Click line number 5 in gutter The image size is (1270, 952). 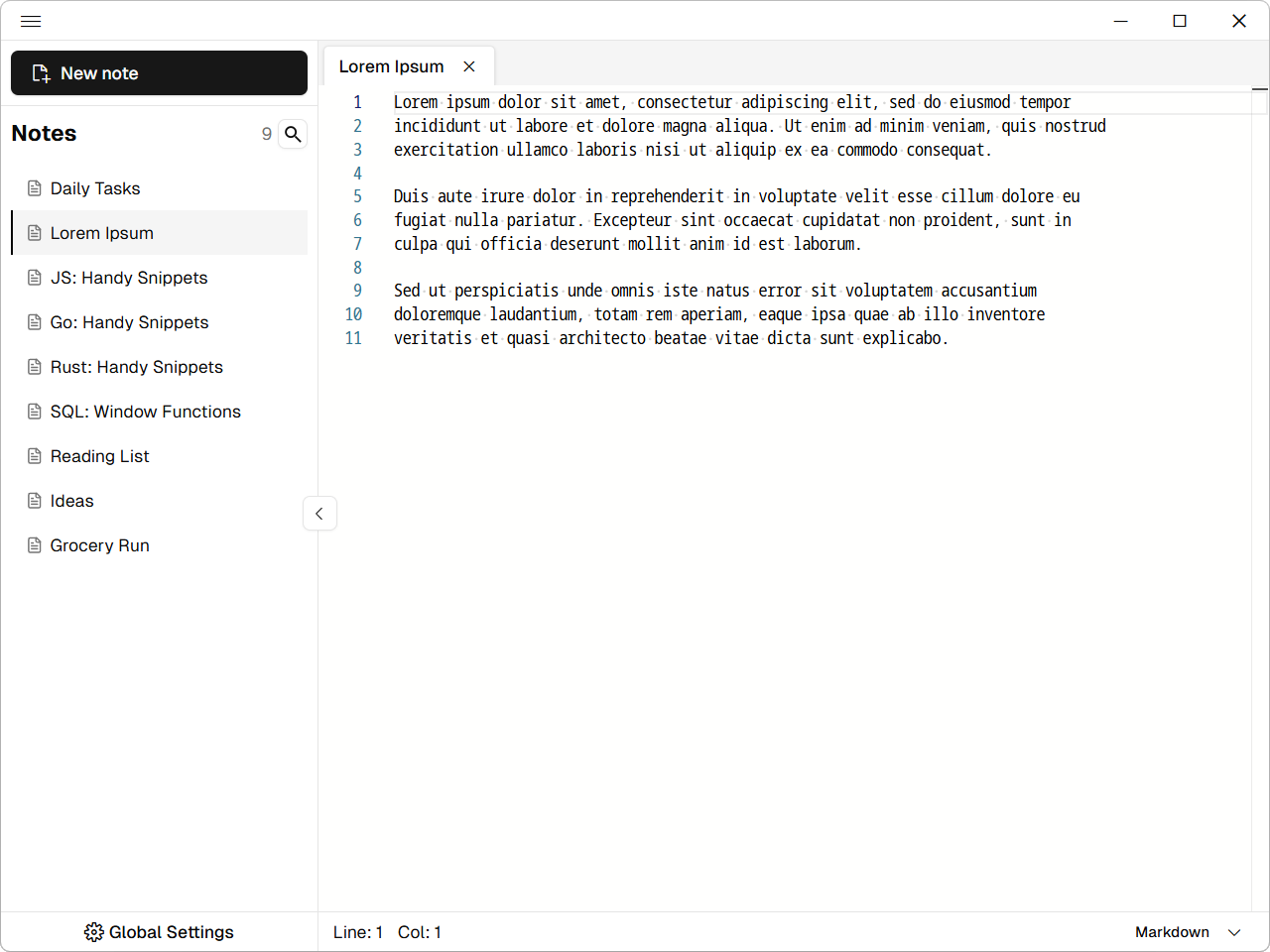click(x=357, y=196)
